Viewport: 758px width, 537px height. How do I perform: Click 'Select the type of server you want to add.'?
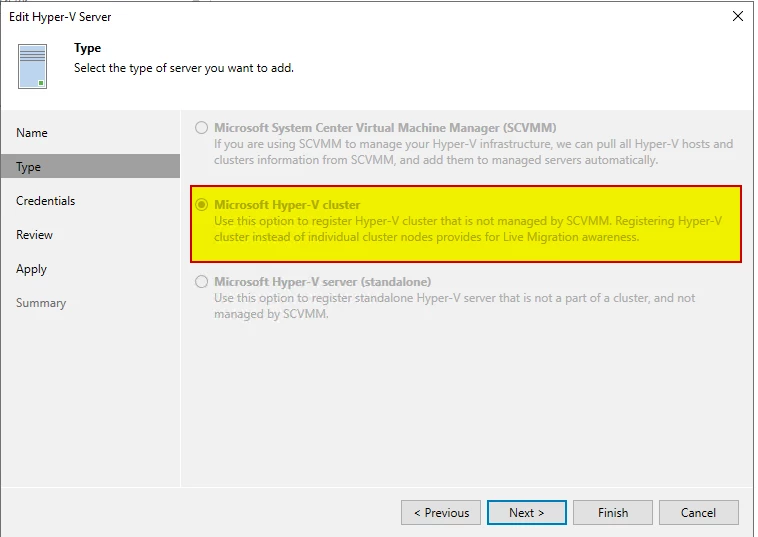tap(184, 68)
